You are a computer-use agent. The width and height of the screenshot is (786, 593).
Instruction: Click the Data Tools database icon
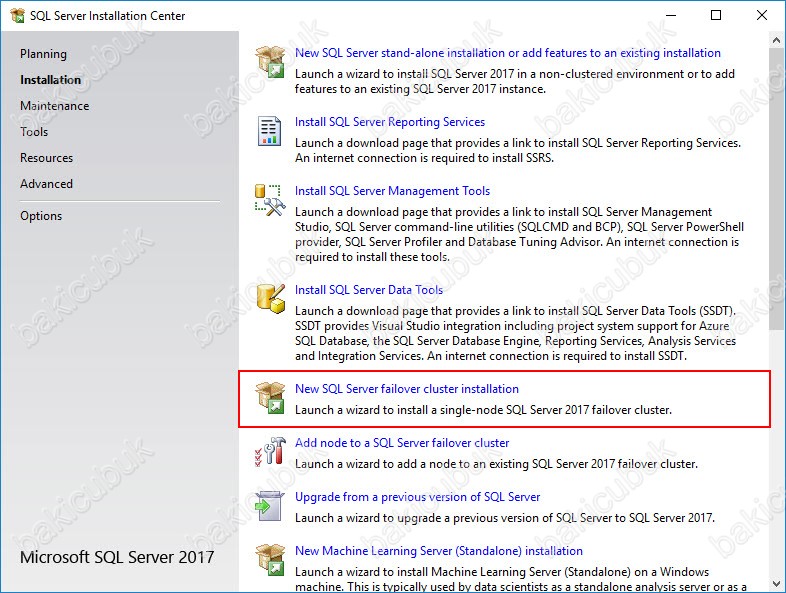[271, 298]
